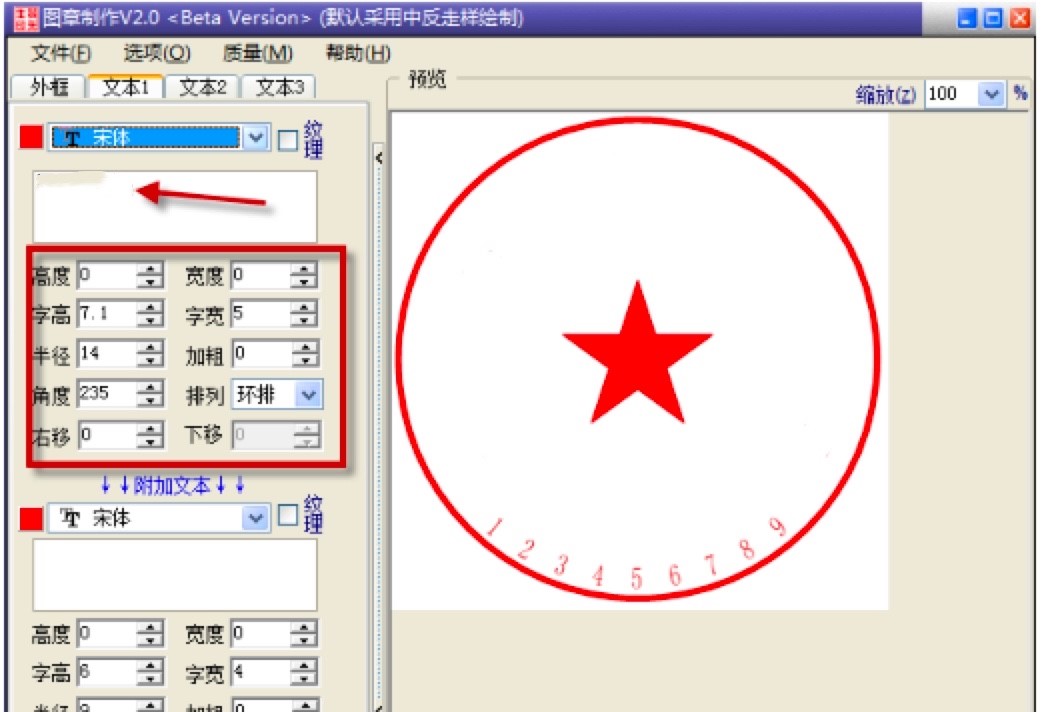Screen dimensions: 1042x712
Task: Click the 附加文本 宽度 value field
Action: point(261,634)
